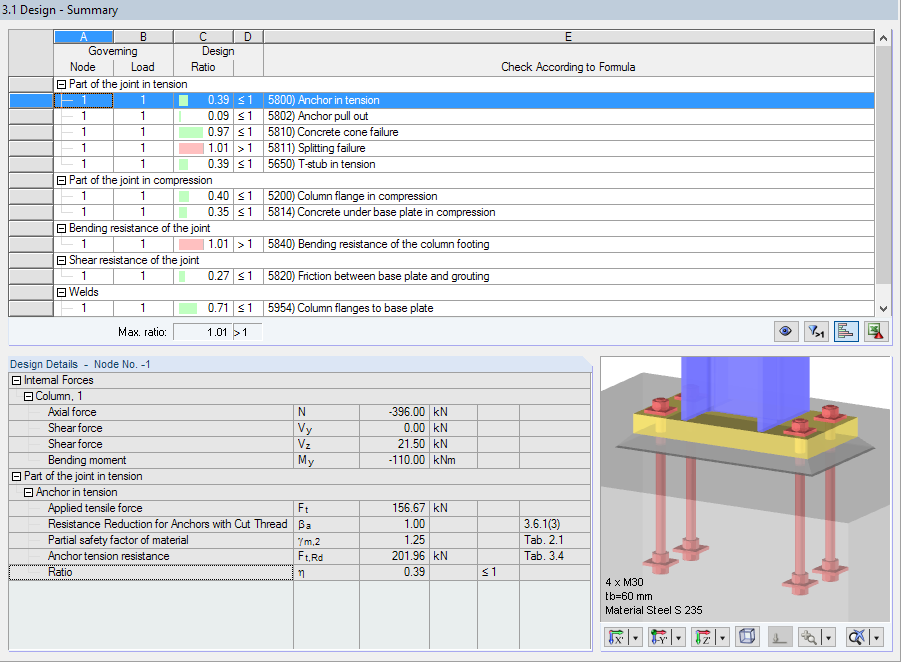Set view in X' direction

click(x=617, y=637)
